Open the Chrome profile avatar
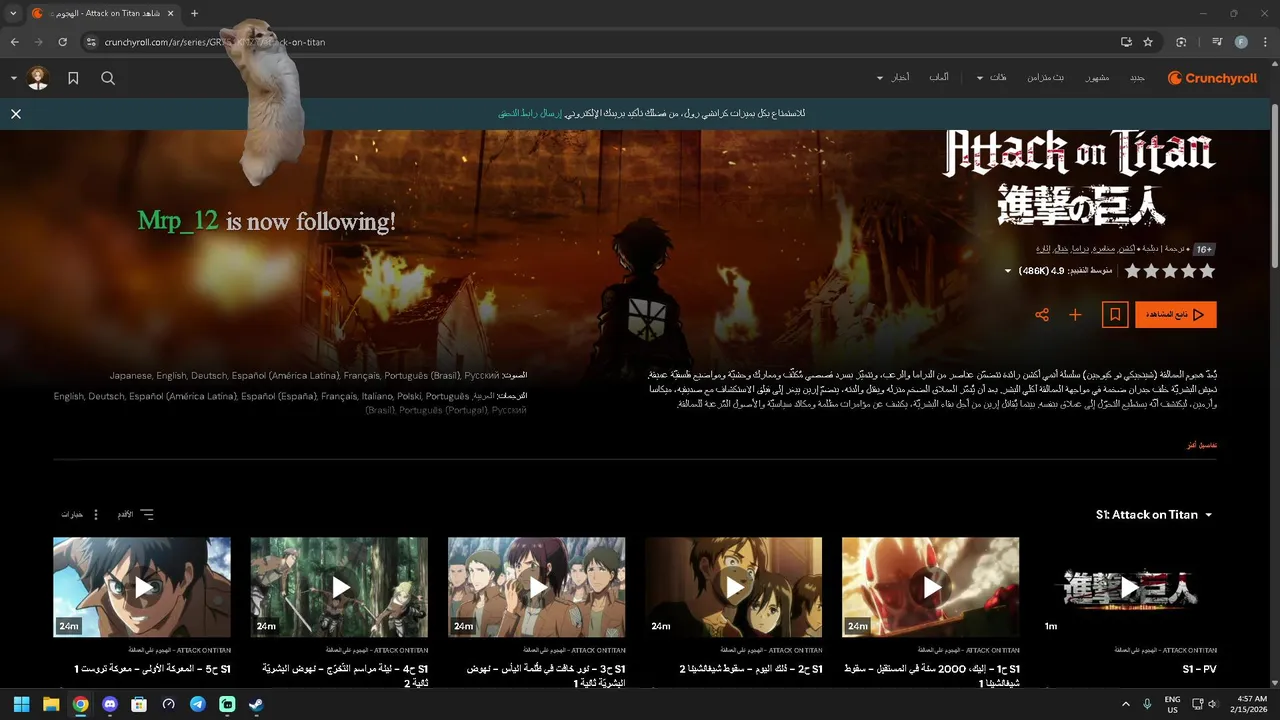 click(x=1241, y=42)
